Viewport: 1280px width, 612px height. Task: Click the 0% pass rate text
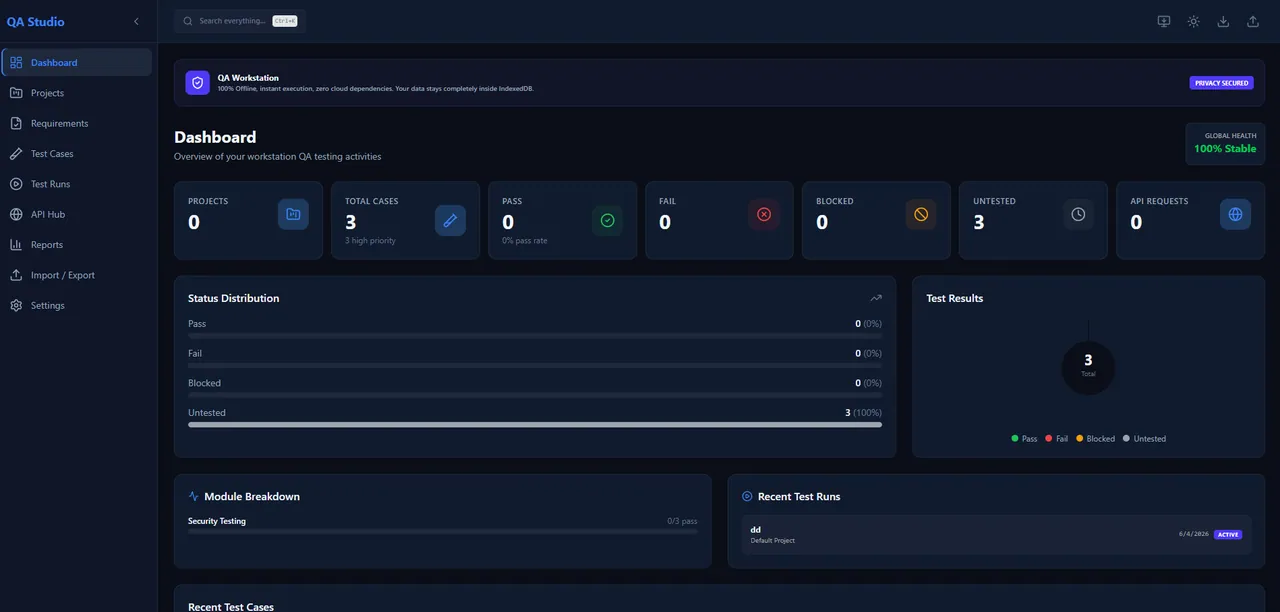point(525,241)
